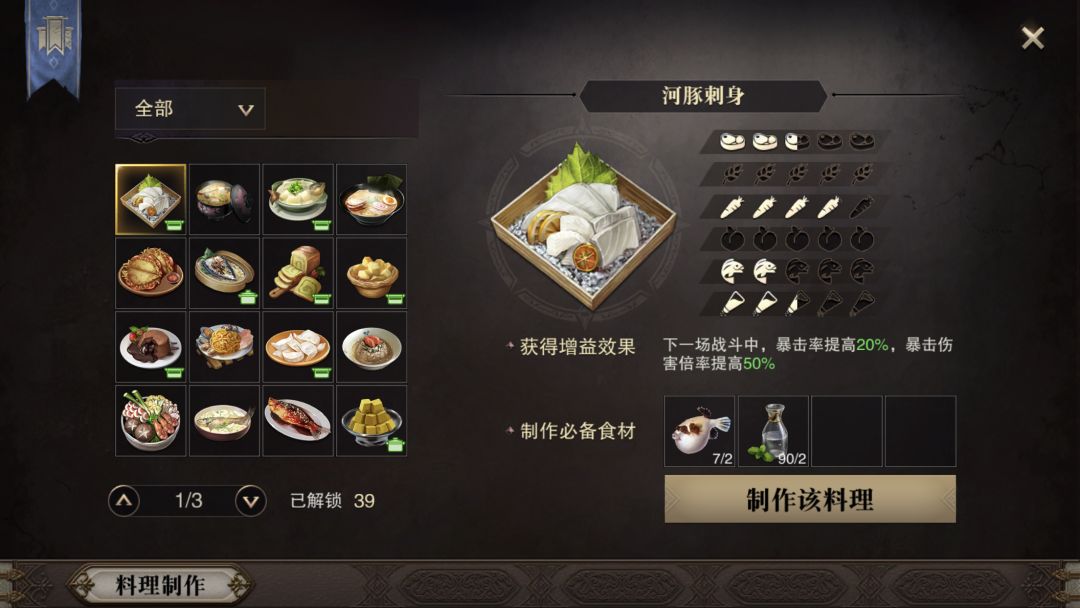
Task: Click the blue banner flag icon
Action: click(x=53, y=47)
